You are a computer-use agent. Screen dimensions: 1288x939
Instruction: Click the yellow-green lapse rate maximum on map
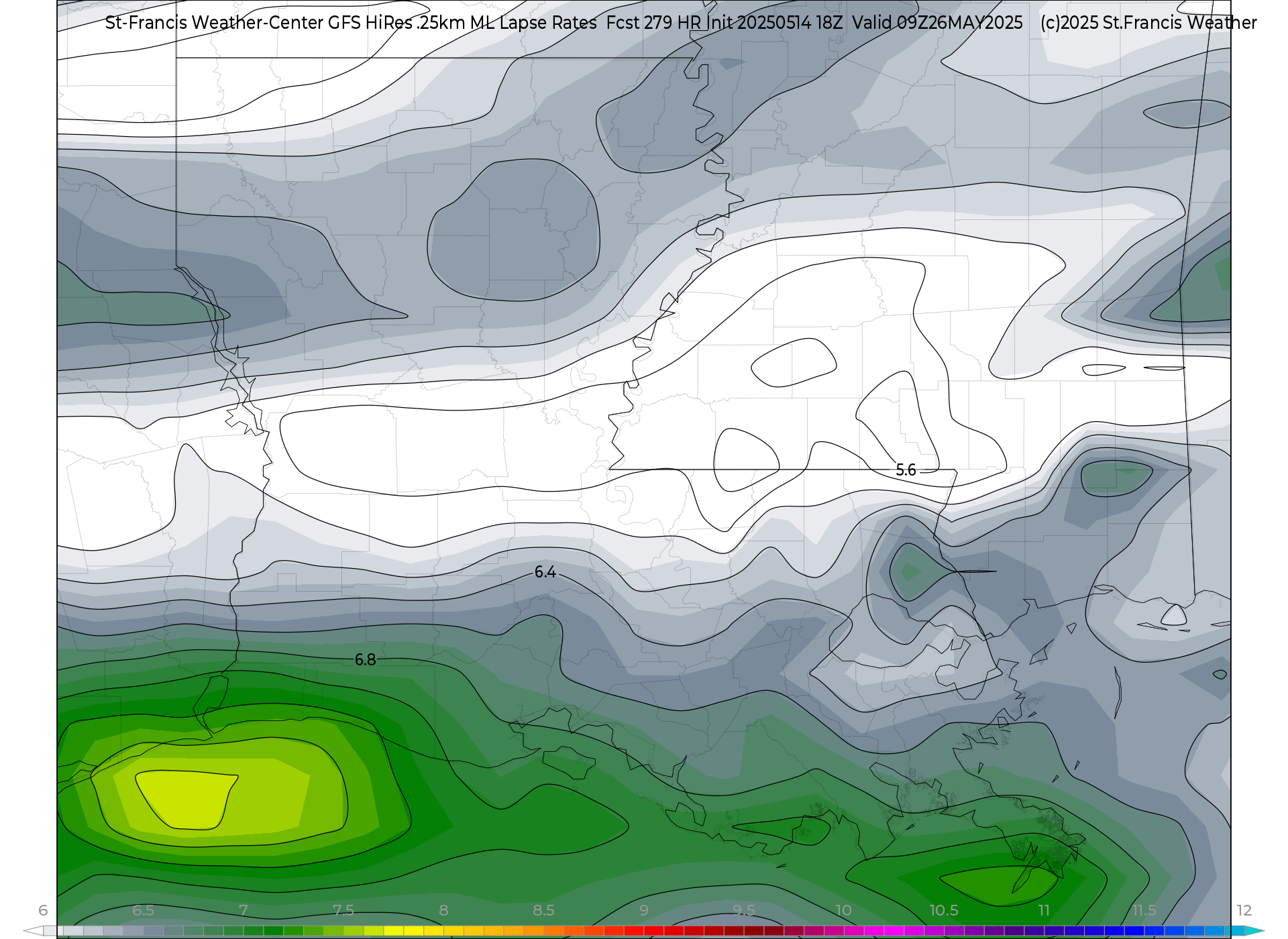point(186,799)
